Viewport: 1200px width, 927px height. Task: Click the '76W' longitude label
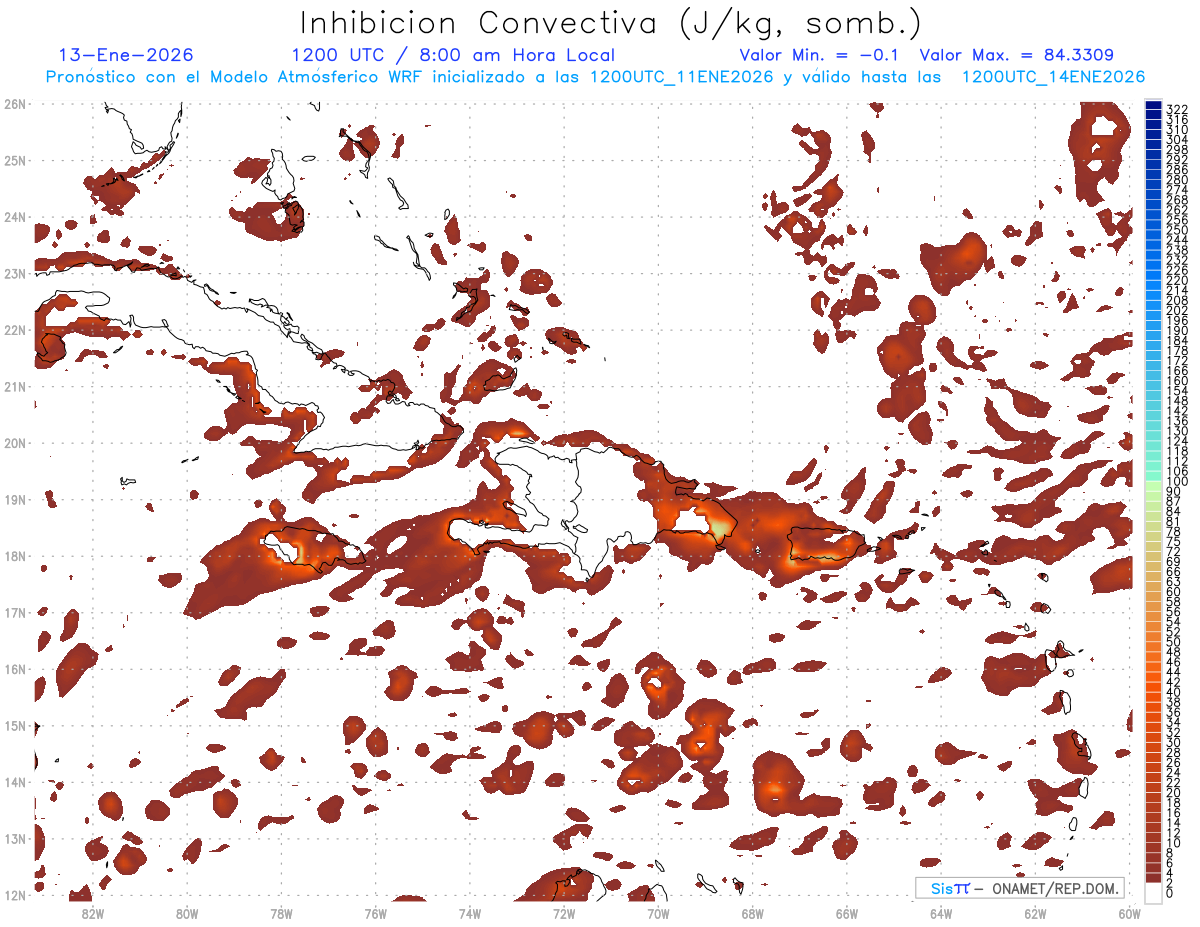[375, 912]
